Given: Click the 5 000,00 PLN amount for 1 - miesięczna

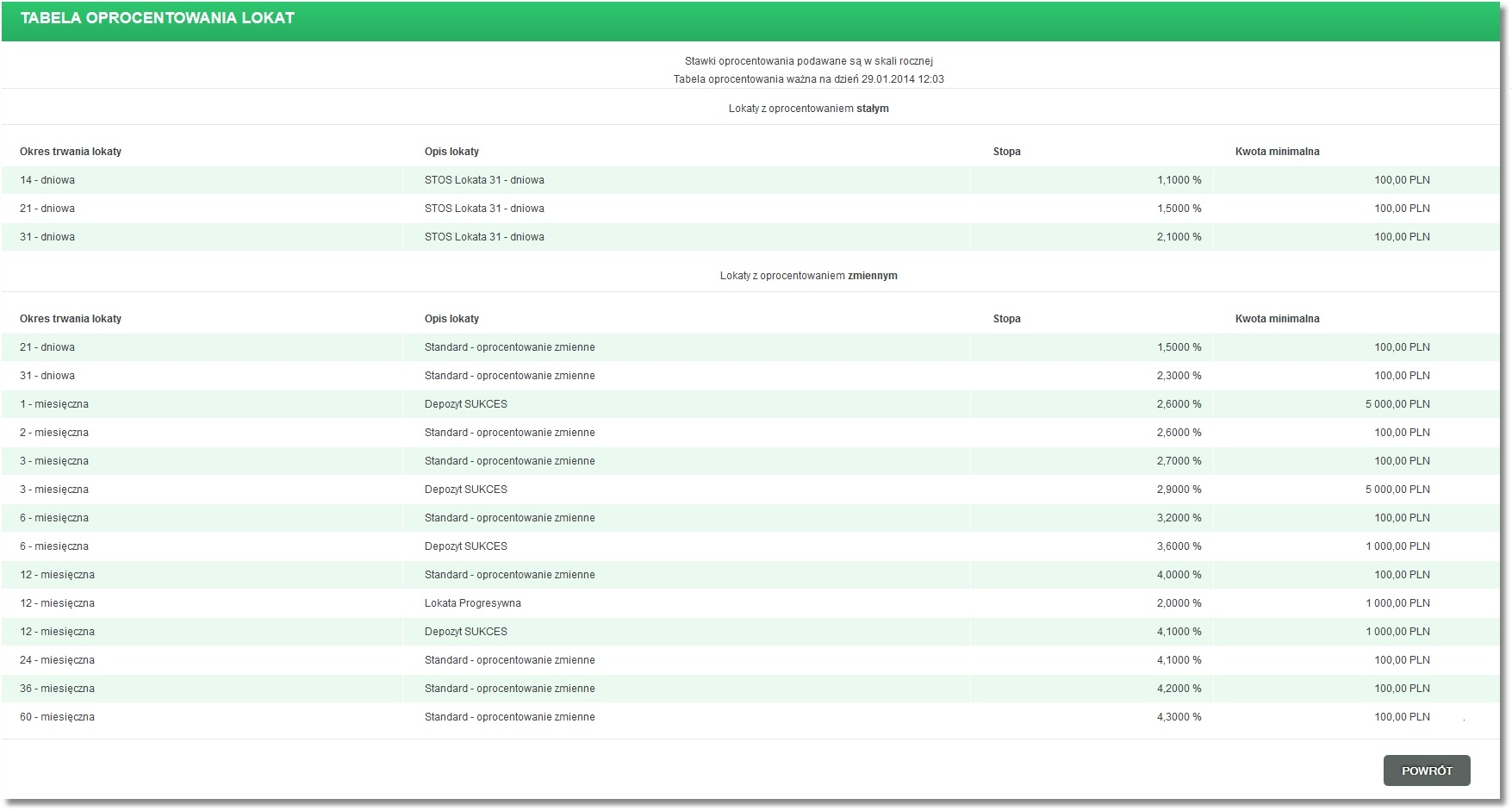Looking at the screenshot, I should coord(1397,404).
